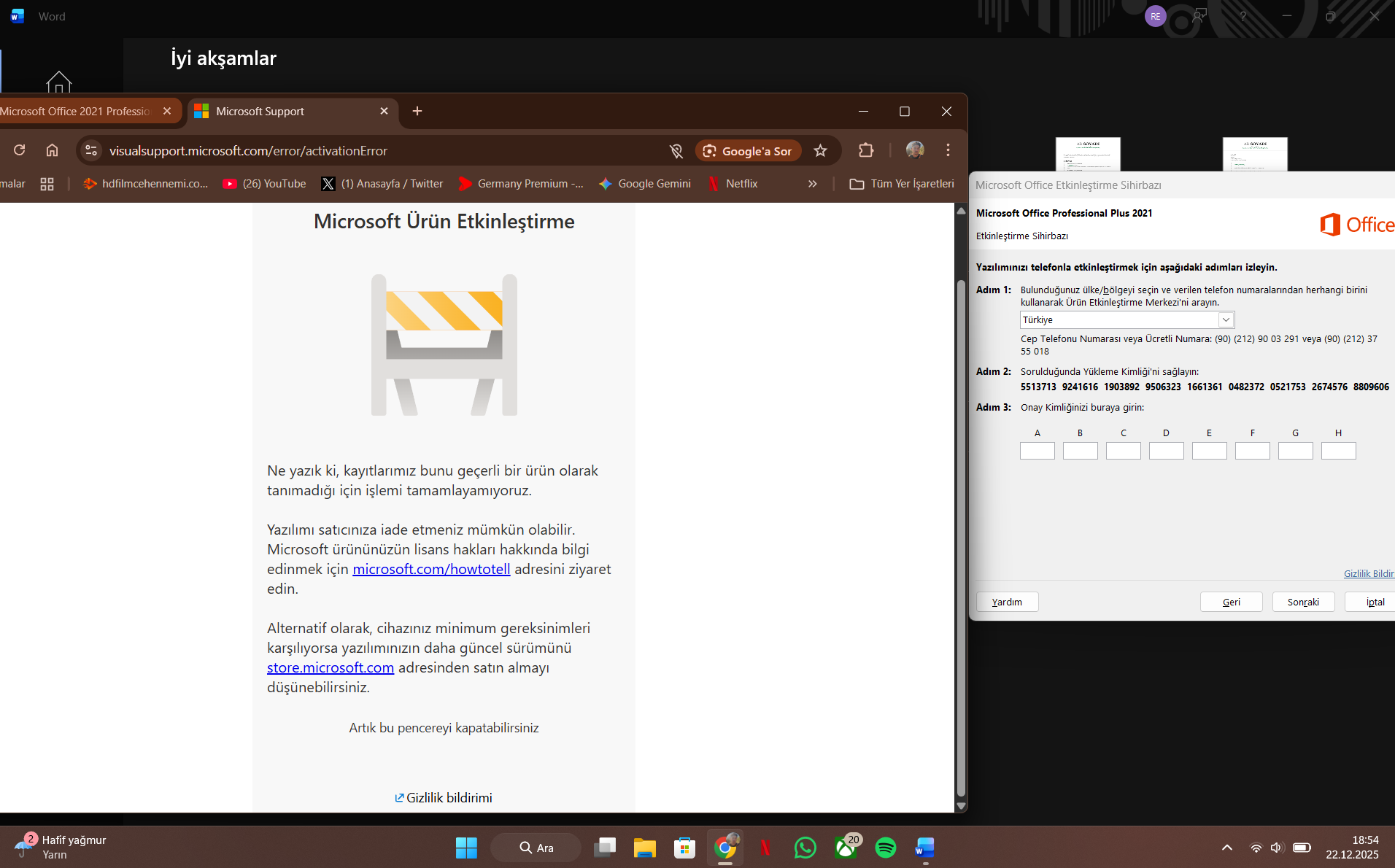The width and height of the screenshot is (1395, 868).
Task: Open the Türkiye country dropdown
Action: [1127, 320]
